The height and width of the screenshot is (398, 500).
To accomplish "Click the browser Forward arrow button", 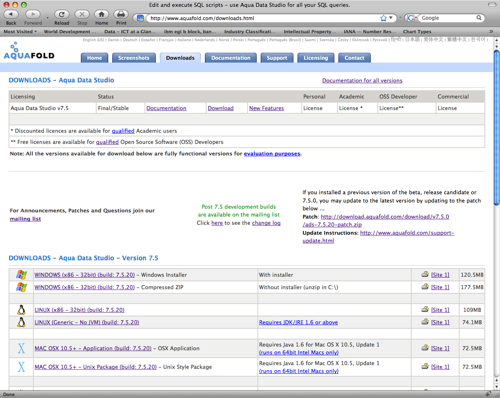I will 33,14.
